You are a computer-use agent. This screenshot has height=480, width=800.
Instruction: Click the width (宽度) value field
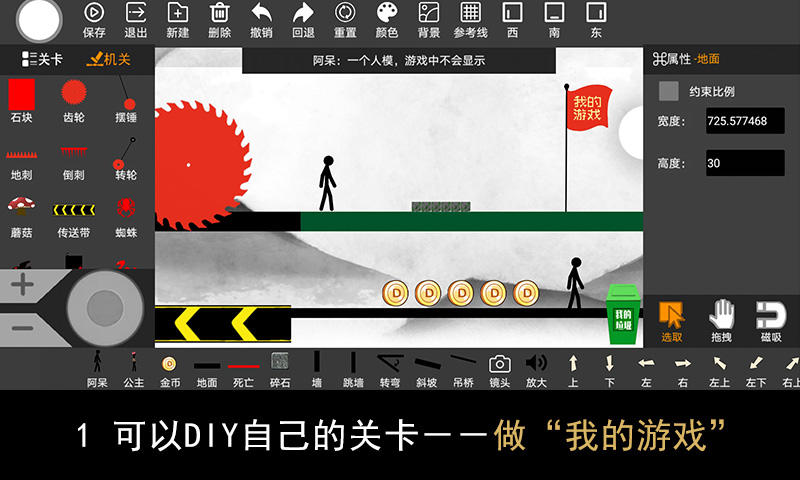[x=745, y=121]
